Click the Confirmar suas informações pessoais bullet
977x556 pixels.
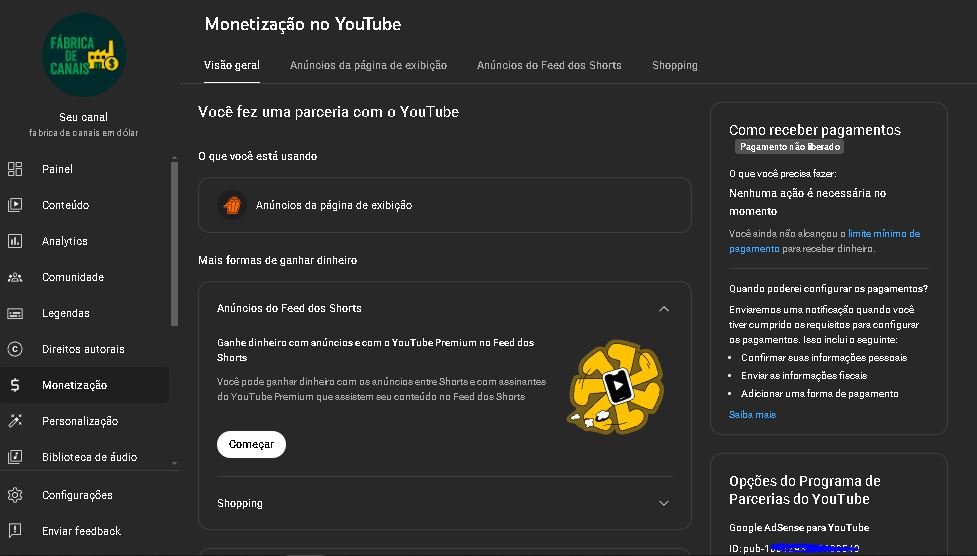click(x=824, y=358)
